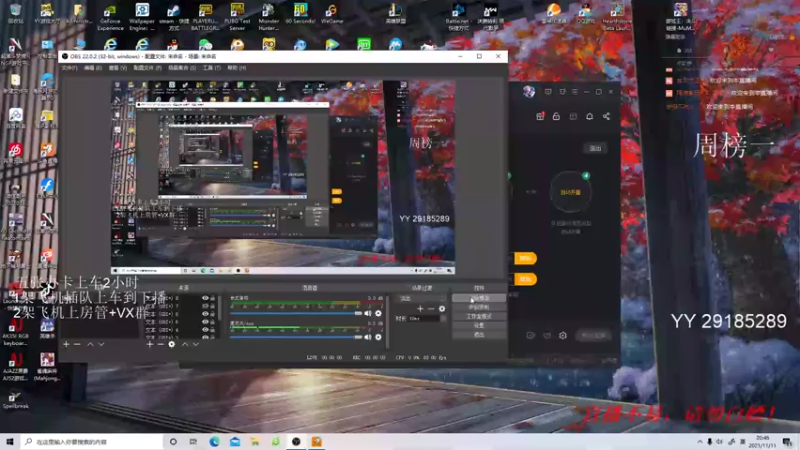Open 60 Seconds! desktop shortcut
Viewport: 800px width, 450px height.
[x=301, y=14]
